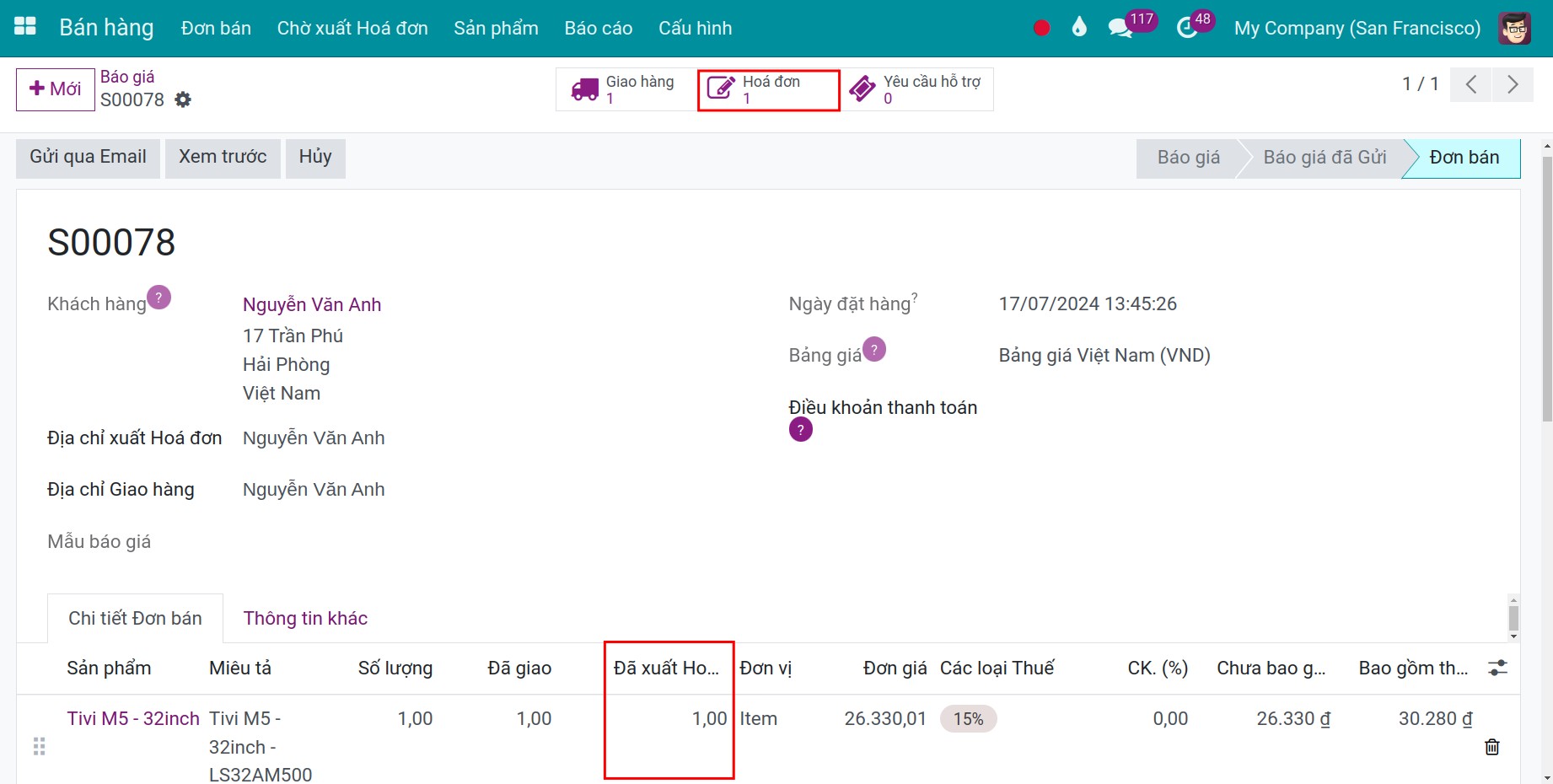Click Địa chỉ xuất Hoá đơn field value
1553x784 pixels.
pyautogui.click(x=314, y=438)
